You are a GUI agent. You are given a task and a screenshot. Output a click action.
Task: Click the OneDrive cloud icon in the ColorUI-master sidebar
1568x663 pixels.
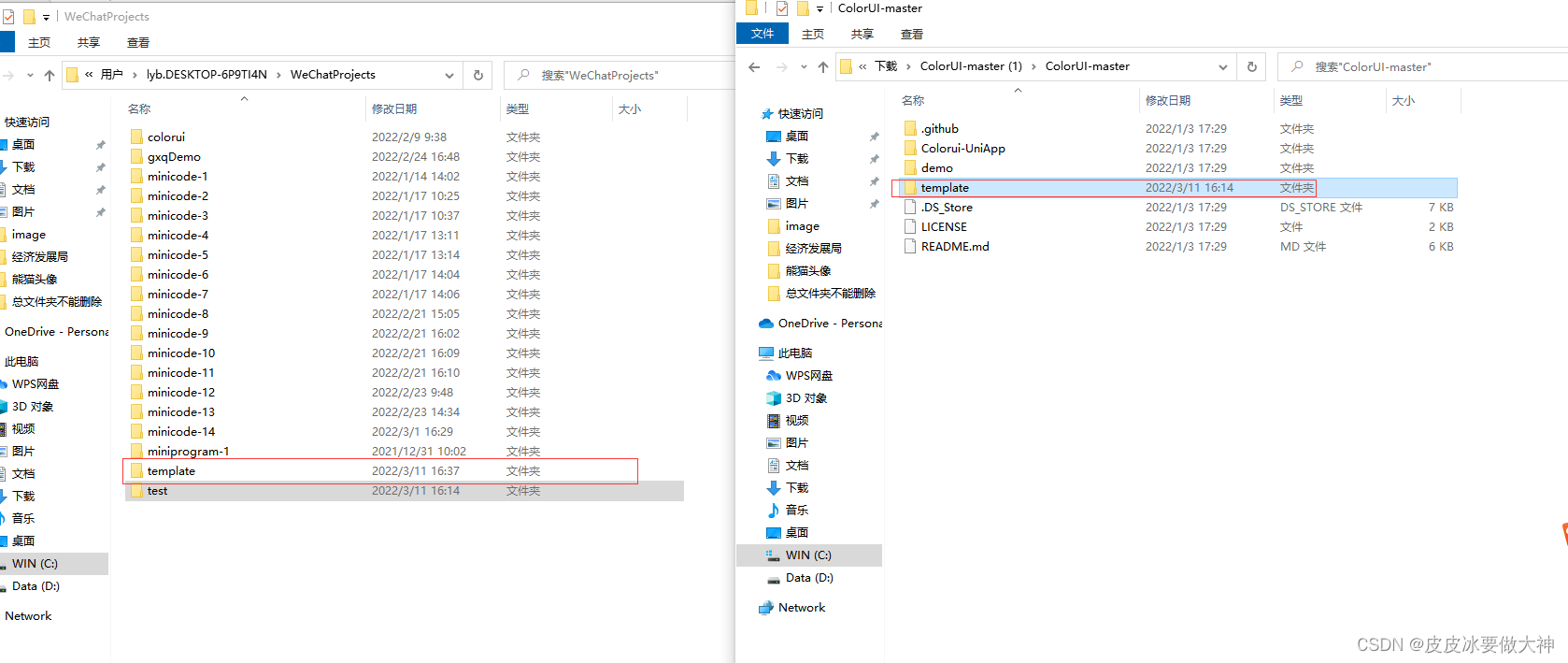pyautogui.click(x=766, y=323)
